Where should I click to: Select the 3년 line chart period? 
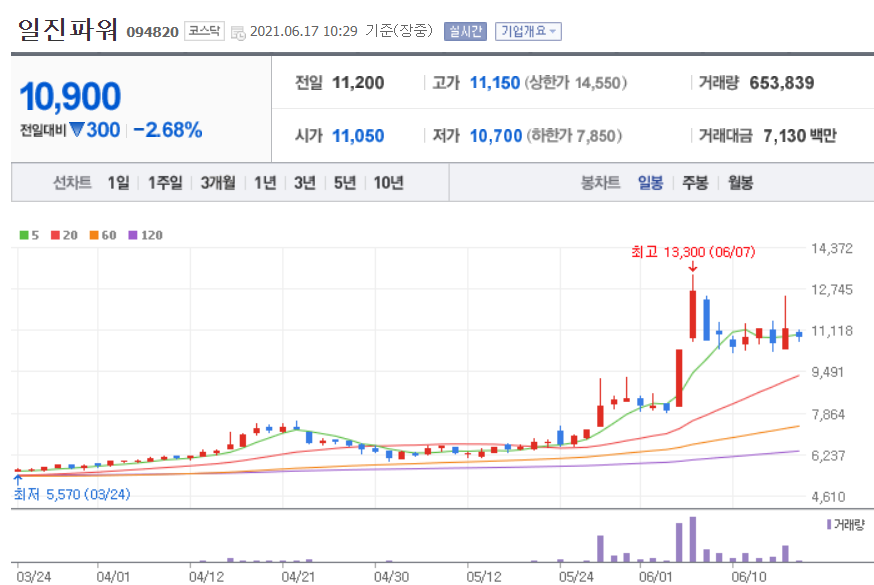tap(305, 183)
